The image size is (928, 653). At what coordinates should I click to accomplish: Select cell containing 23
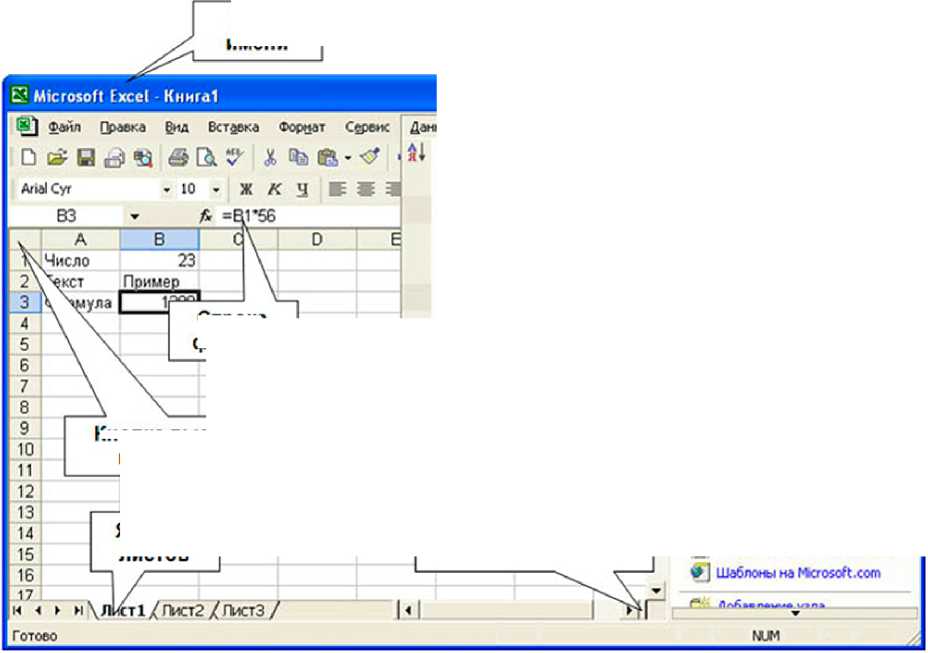pyautogui.click(x=159, y=260)
